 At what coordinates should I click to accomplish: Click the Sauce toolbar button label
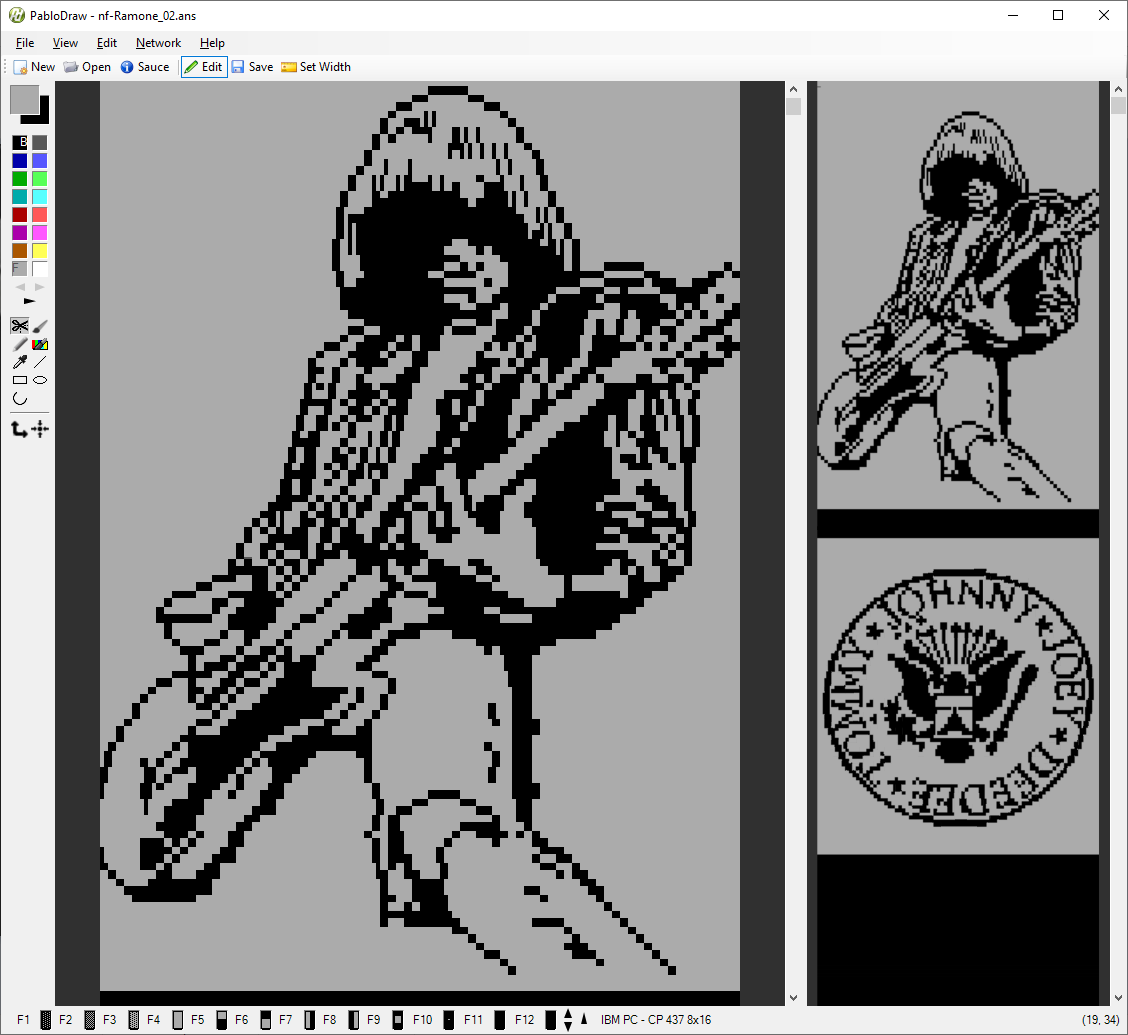pos(153,67)
